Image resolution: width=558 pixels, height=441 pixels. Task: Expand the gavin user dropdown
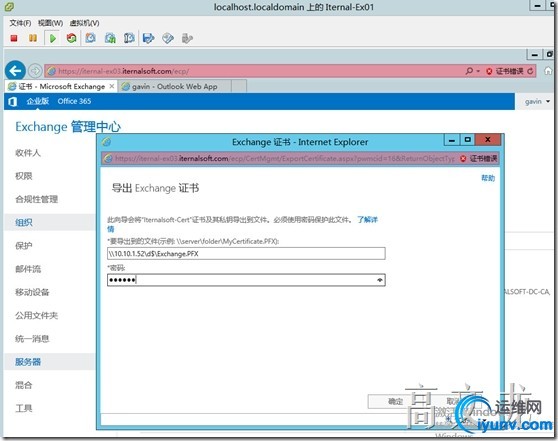pos(537,102)
